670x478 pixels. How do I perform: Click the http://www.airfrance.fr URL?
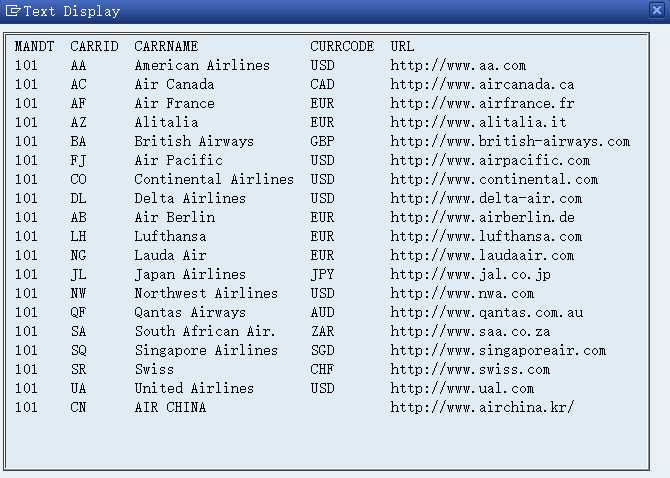point(482,103)
